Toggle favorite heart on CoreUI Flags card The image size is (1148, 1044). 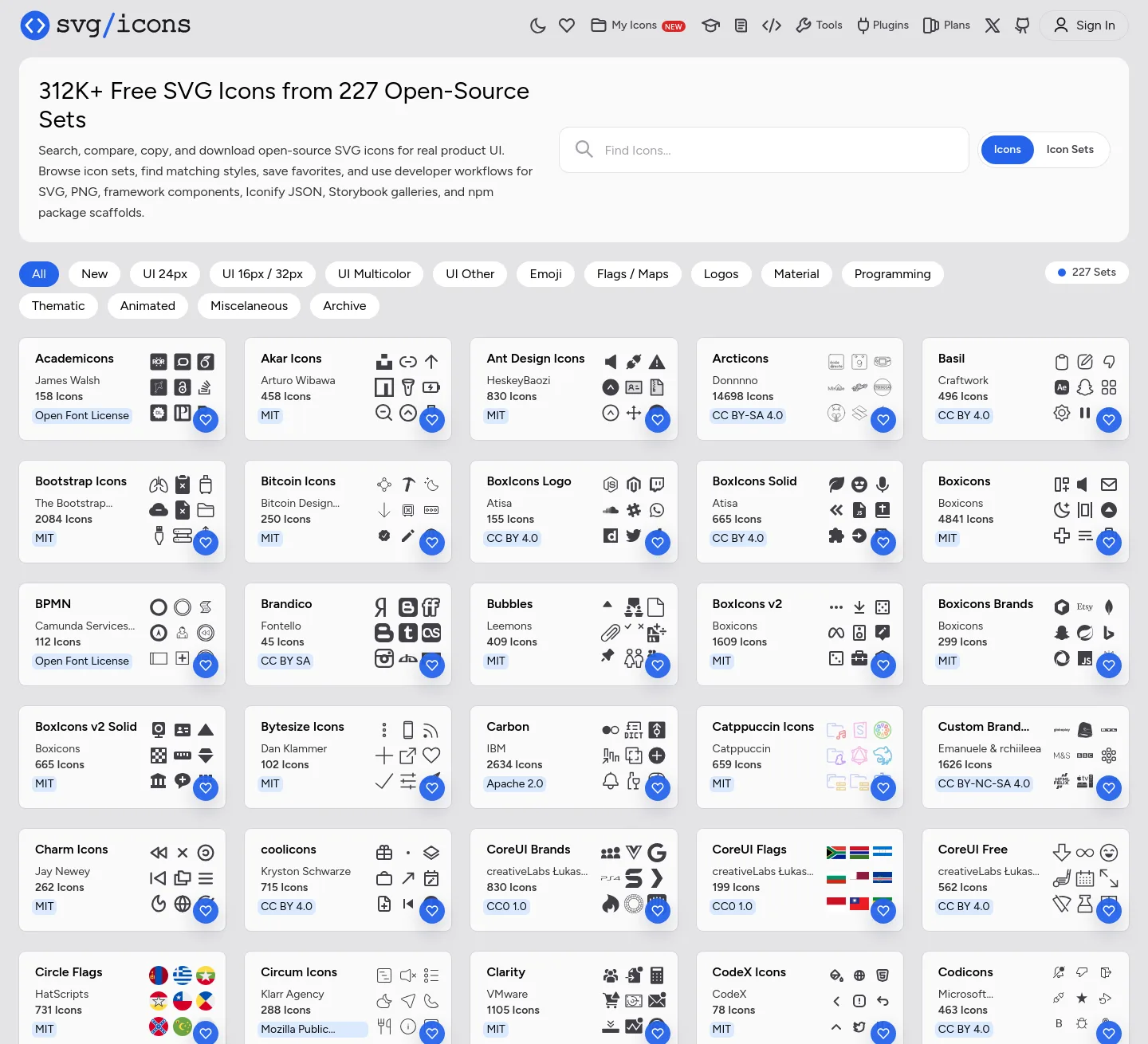click(x=883, y=911)
